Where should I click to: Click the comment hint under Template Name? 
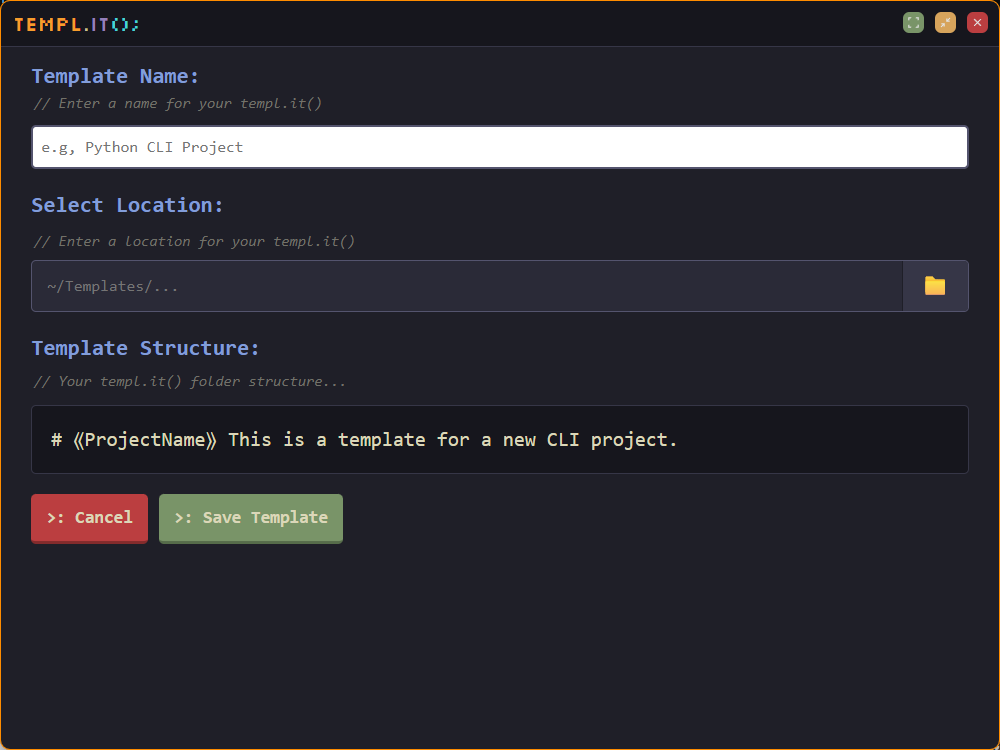point(176,103)
